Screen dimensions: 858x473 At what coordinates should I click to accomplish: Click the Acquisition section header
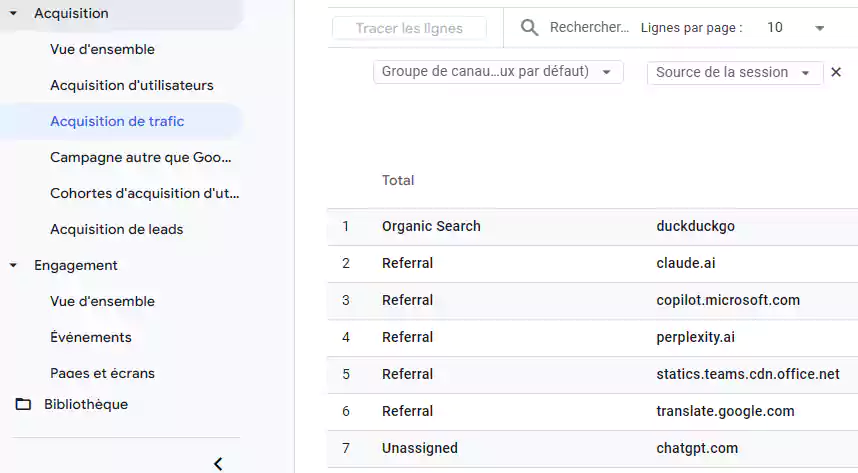(71, 13)
